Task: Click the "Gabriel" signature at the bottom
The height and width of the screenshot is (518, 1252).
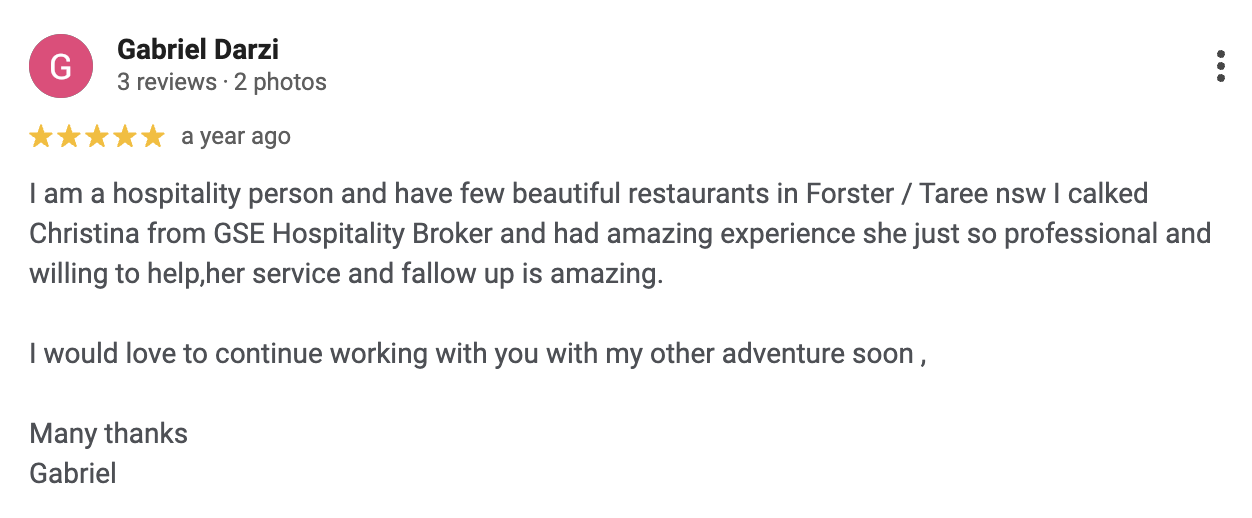Action: pyautogui.click(x=73, y=473)
